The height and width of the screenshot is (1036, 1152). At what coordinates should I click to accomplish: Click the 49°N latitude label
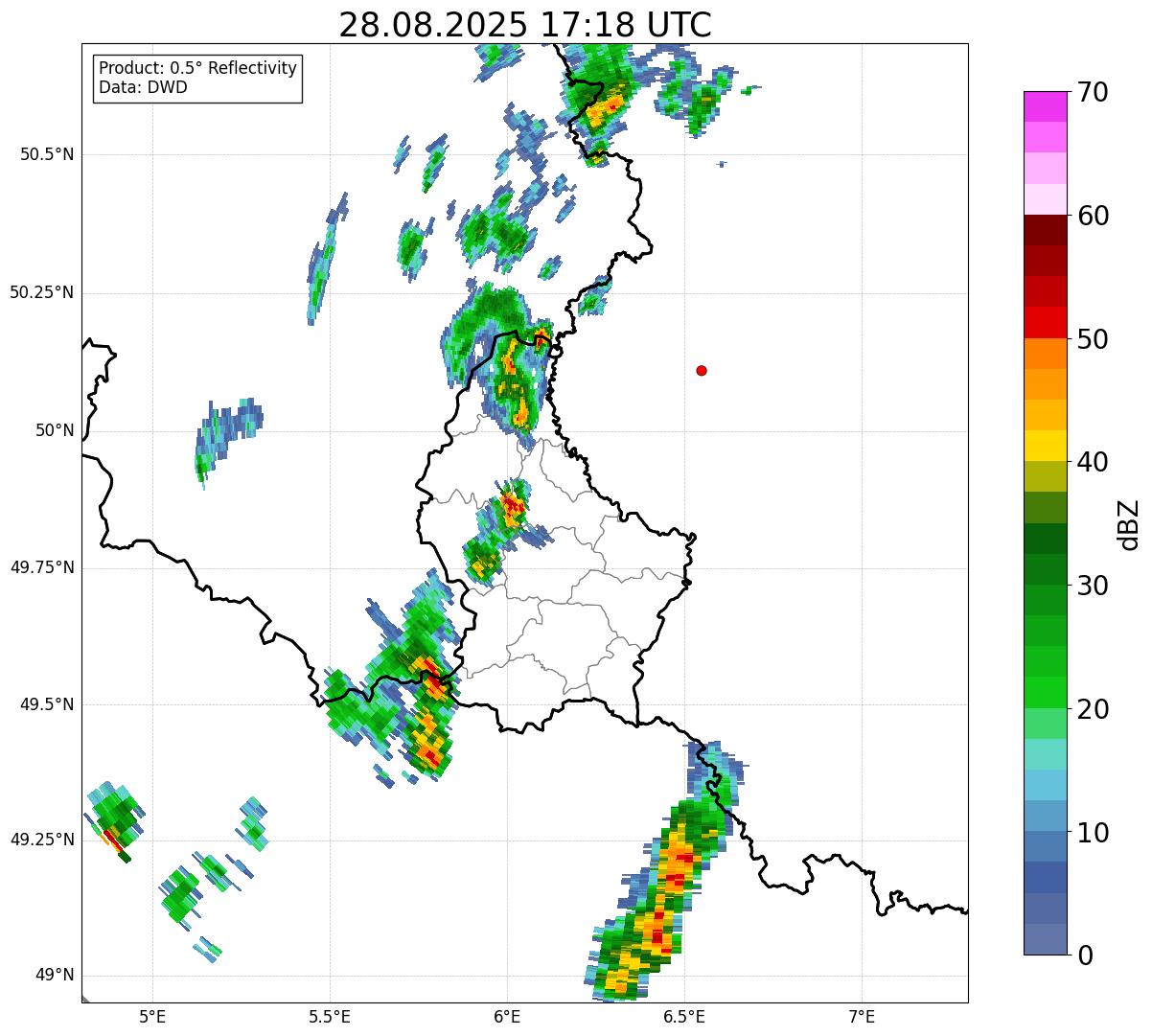pyautogui.click(x=55, y=976)
